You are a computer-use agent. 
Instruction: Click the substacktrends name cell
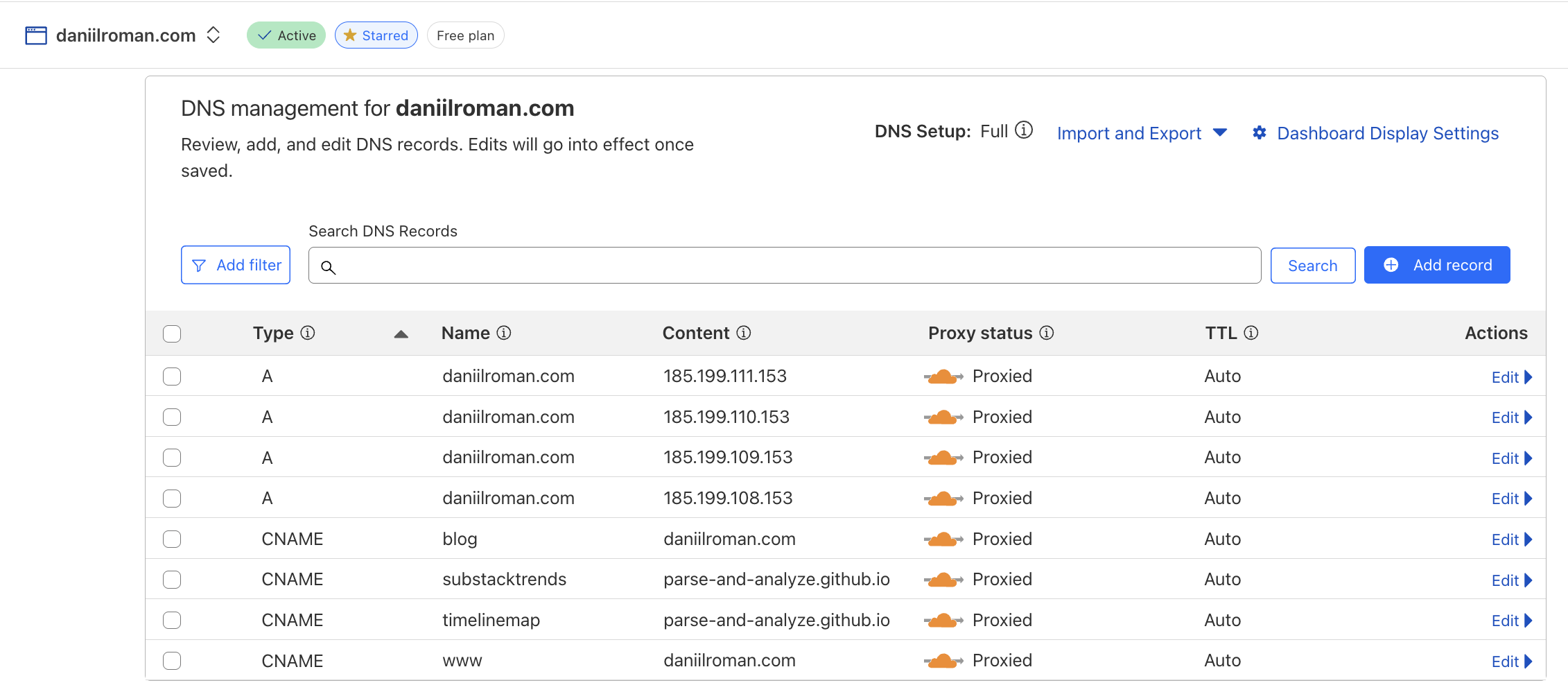pos(505,579)
